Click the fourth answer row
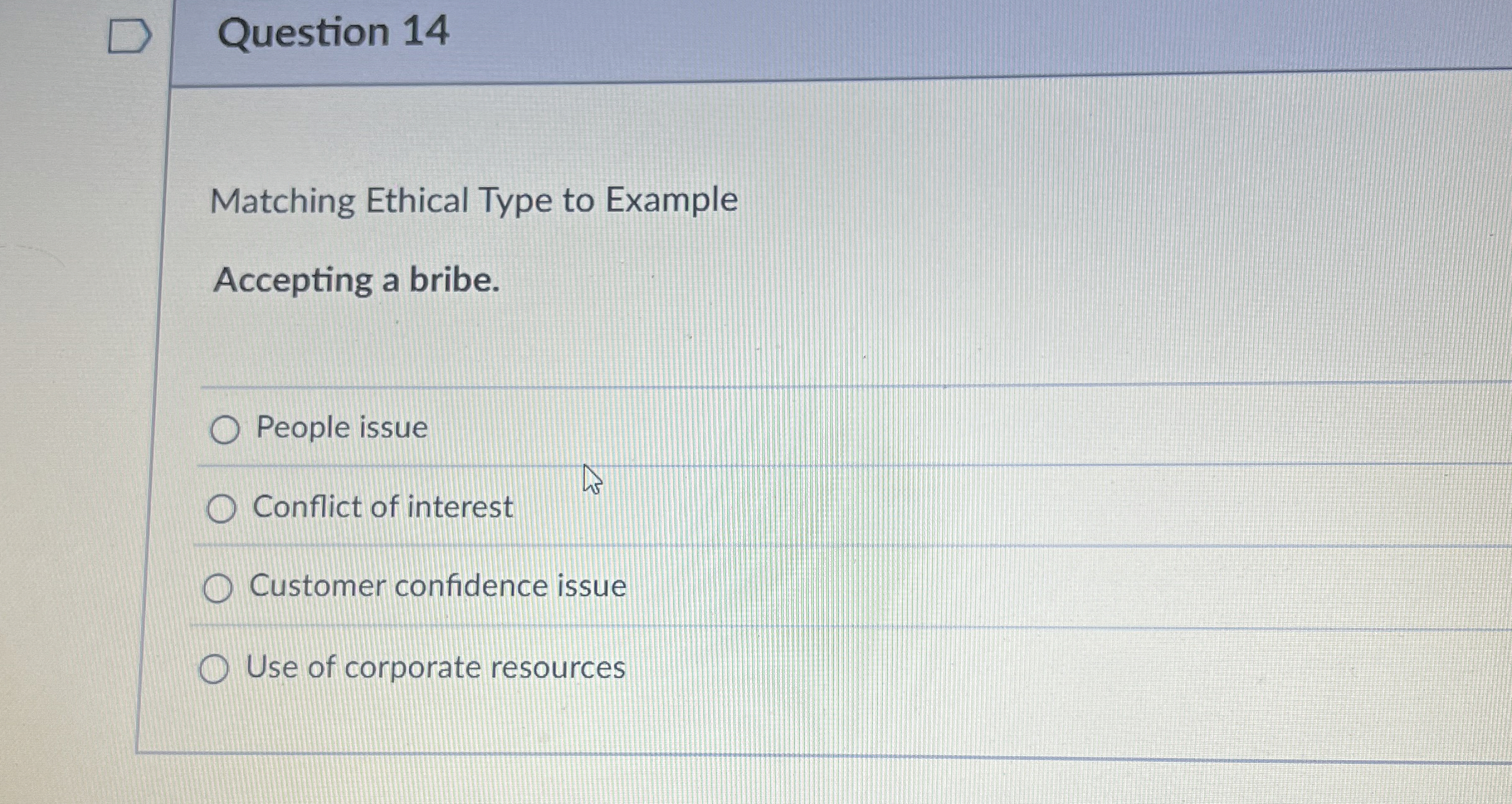 [x=692, y=668]
